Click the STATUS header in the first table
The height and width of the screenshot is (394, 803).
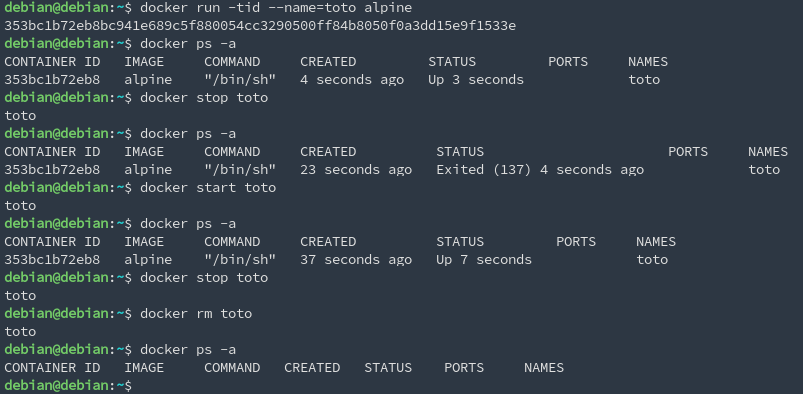click(452, 61)
